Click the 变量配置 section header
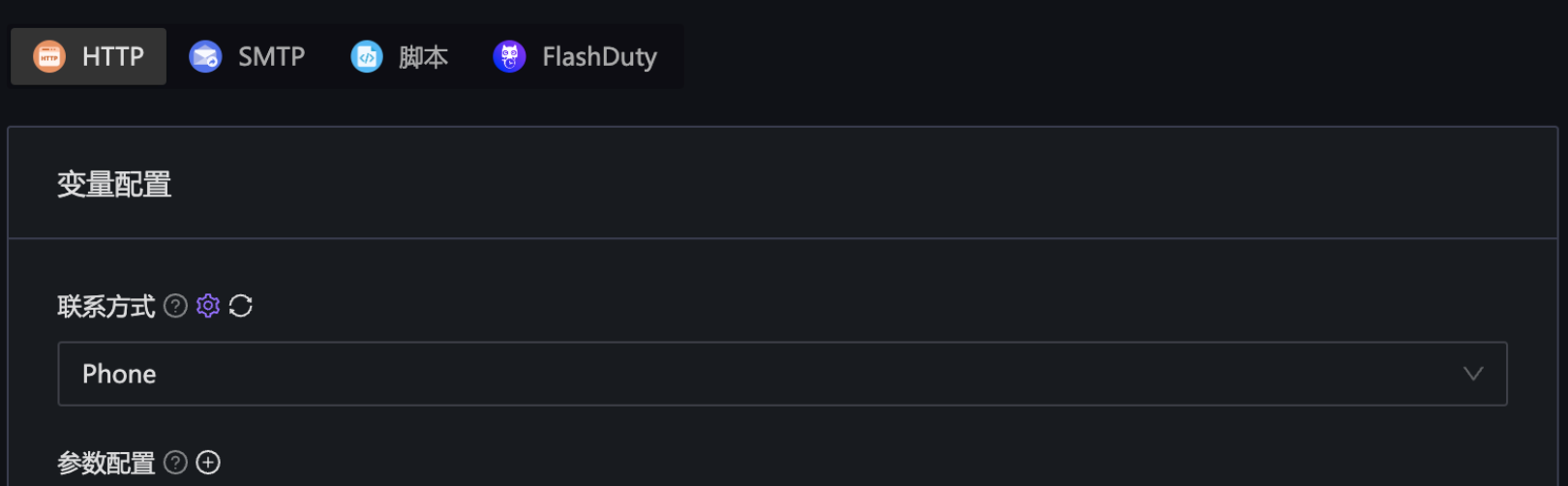 pos(114,184)
